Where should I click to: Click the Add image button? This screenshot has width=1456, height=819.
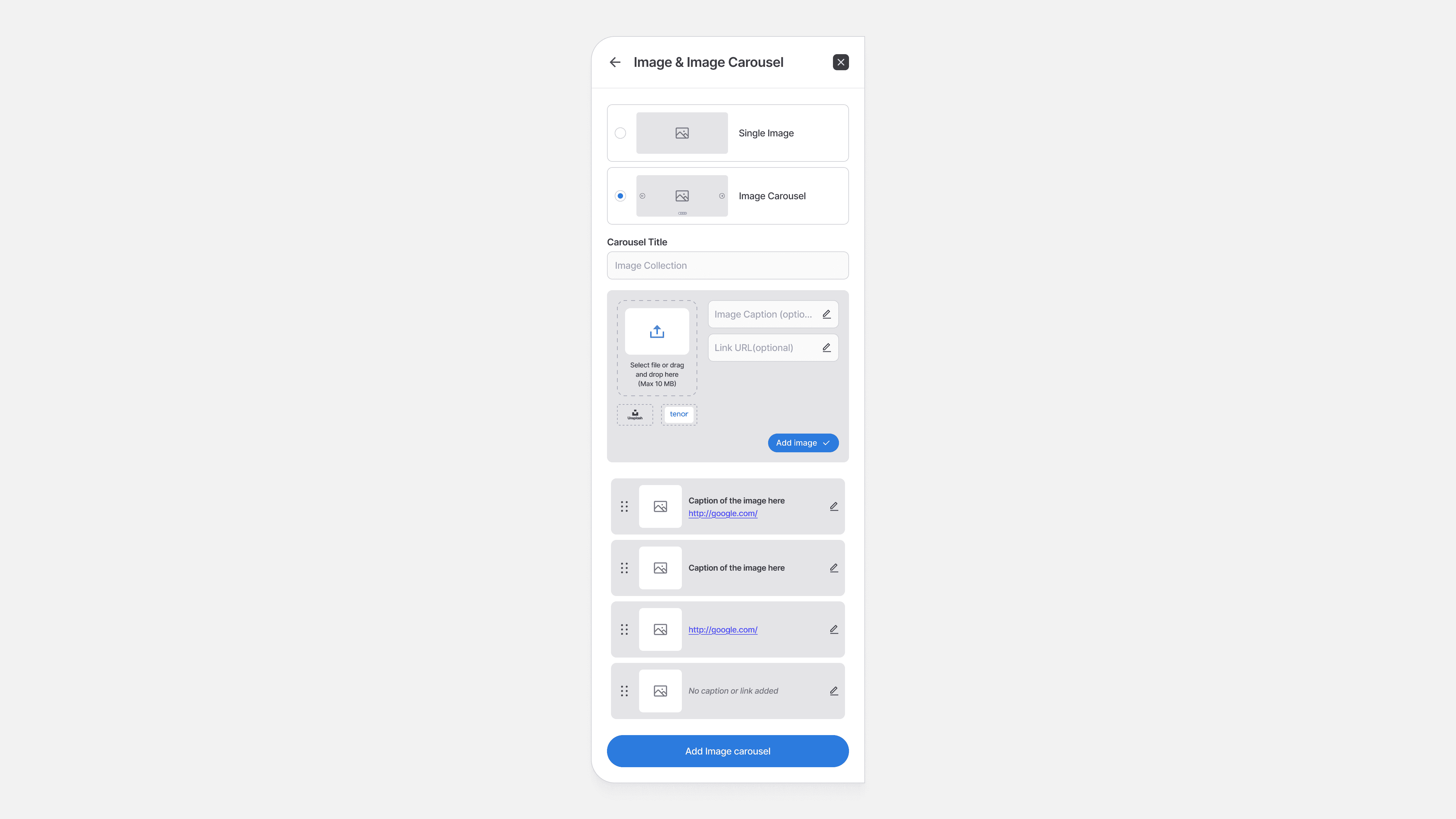(x=803, y=443)
